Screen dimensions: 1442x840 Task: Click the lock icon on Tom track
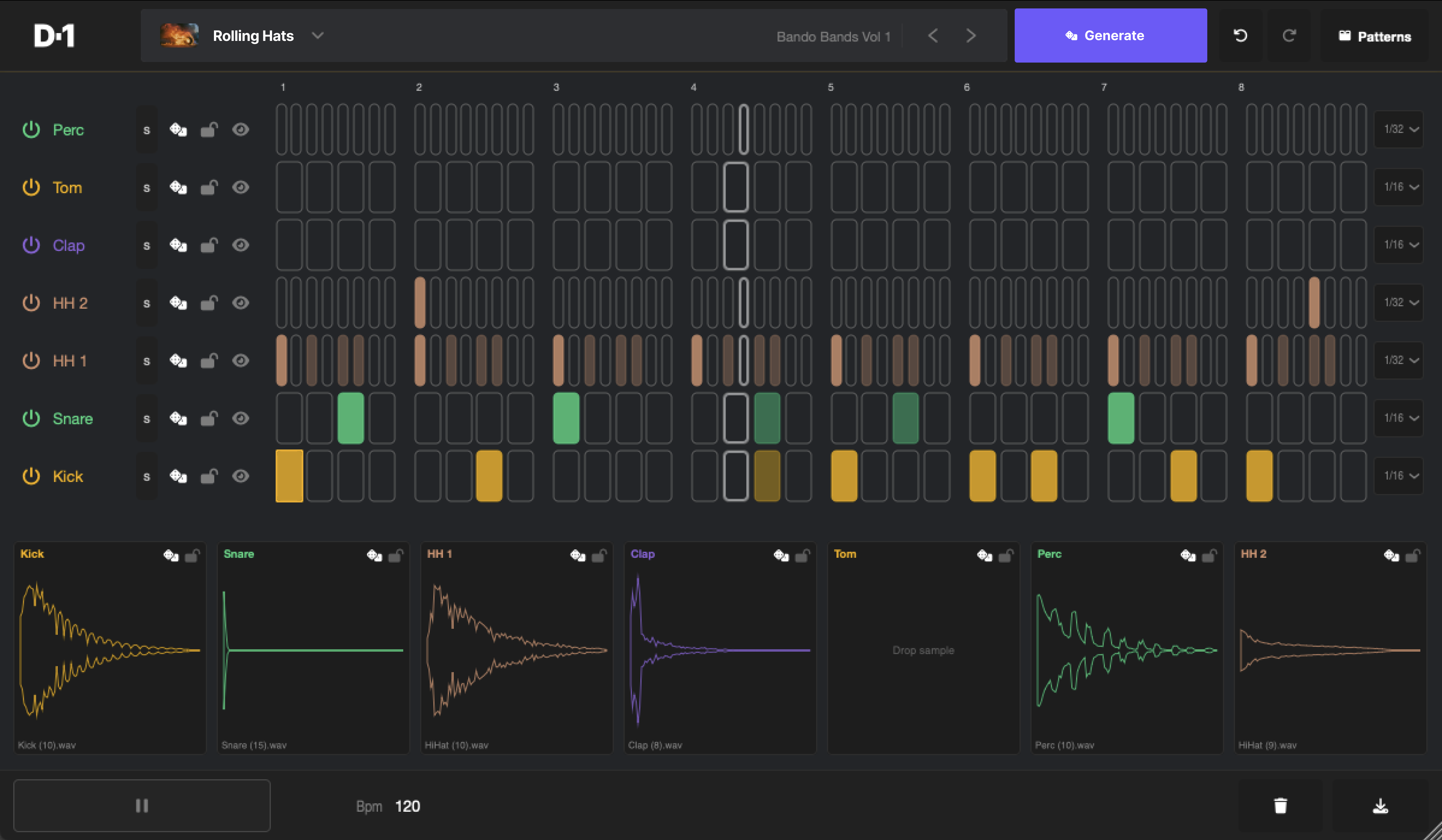[209, 188]
